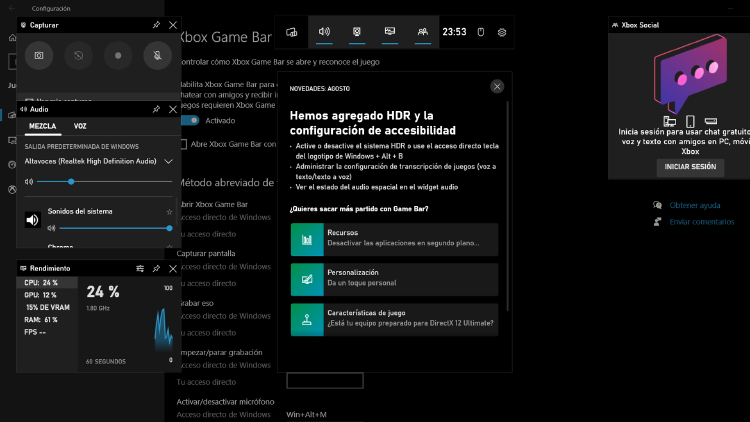Toggle the Xbox Social widget from the Game Bar
Viewport: 750px width, 422px height.
coord(423,32)
